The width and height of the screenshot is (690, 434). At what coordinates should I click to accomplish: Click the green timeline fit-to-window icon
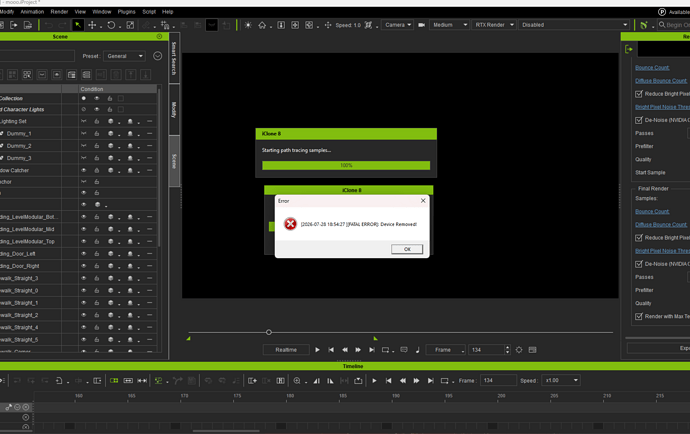click(114, 381)
